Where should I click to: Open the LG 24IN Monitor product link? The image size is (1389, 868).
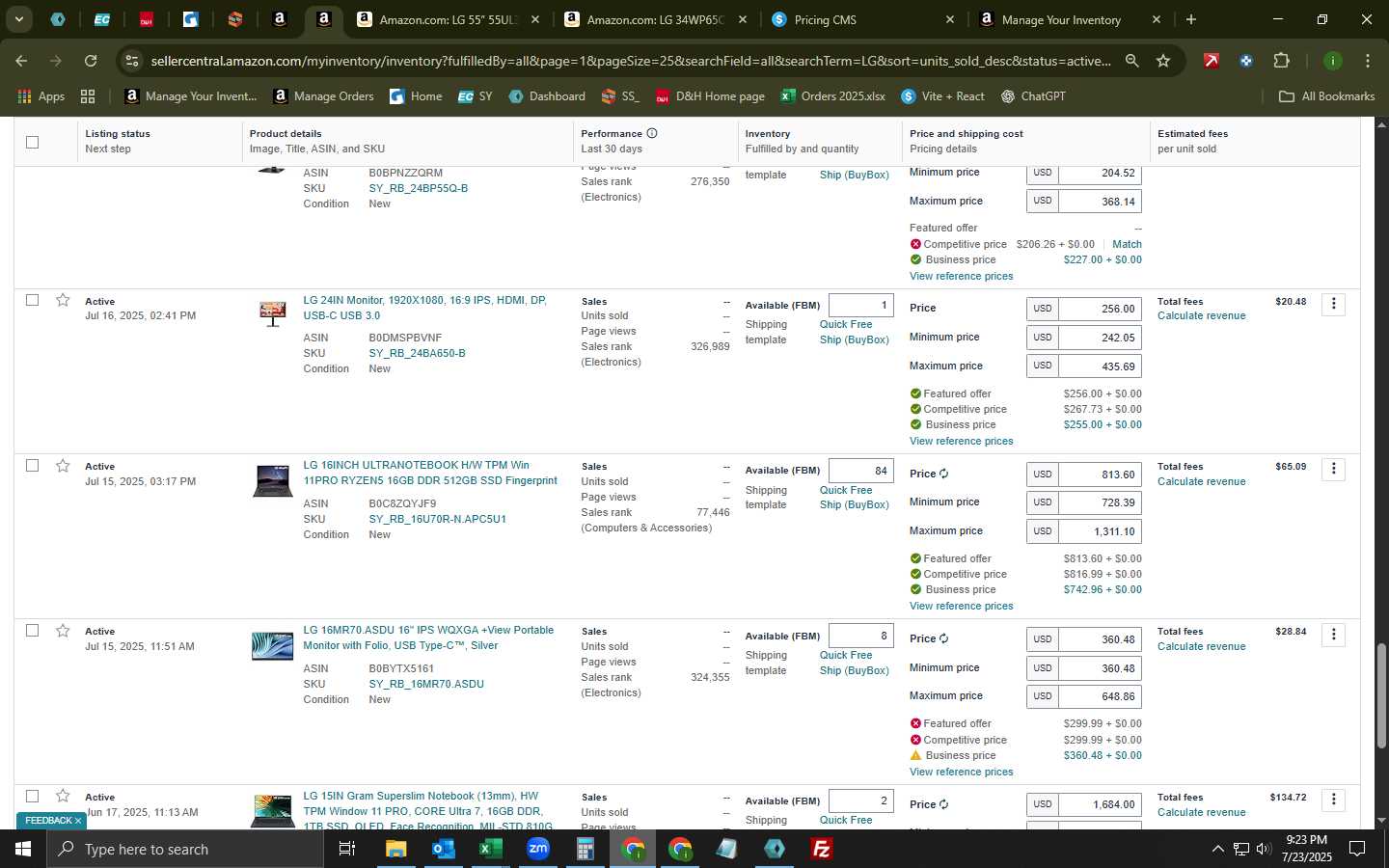tap(425, 308)
